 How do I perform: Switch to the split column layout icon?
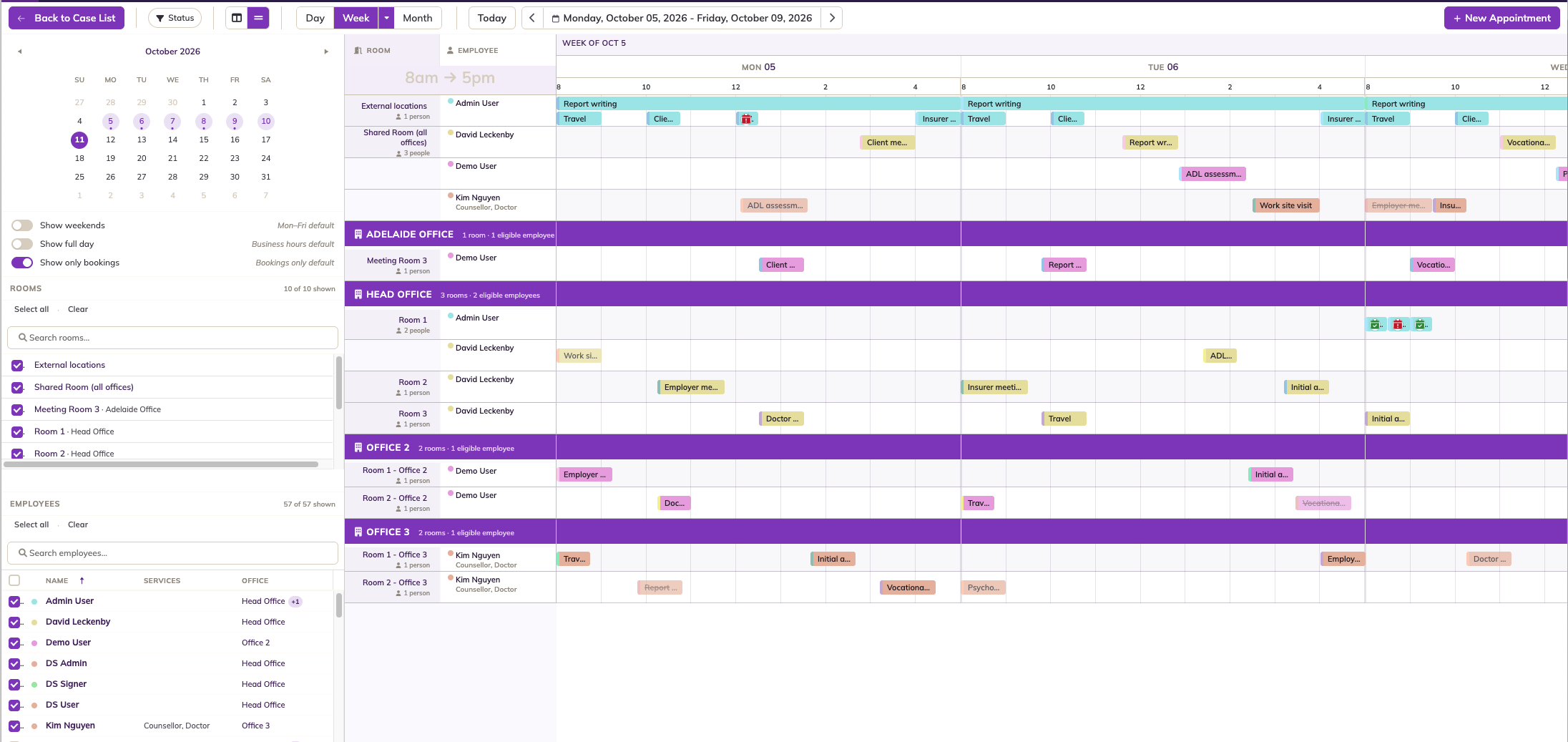tap(237, 18)
